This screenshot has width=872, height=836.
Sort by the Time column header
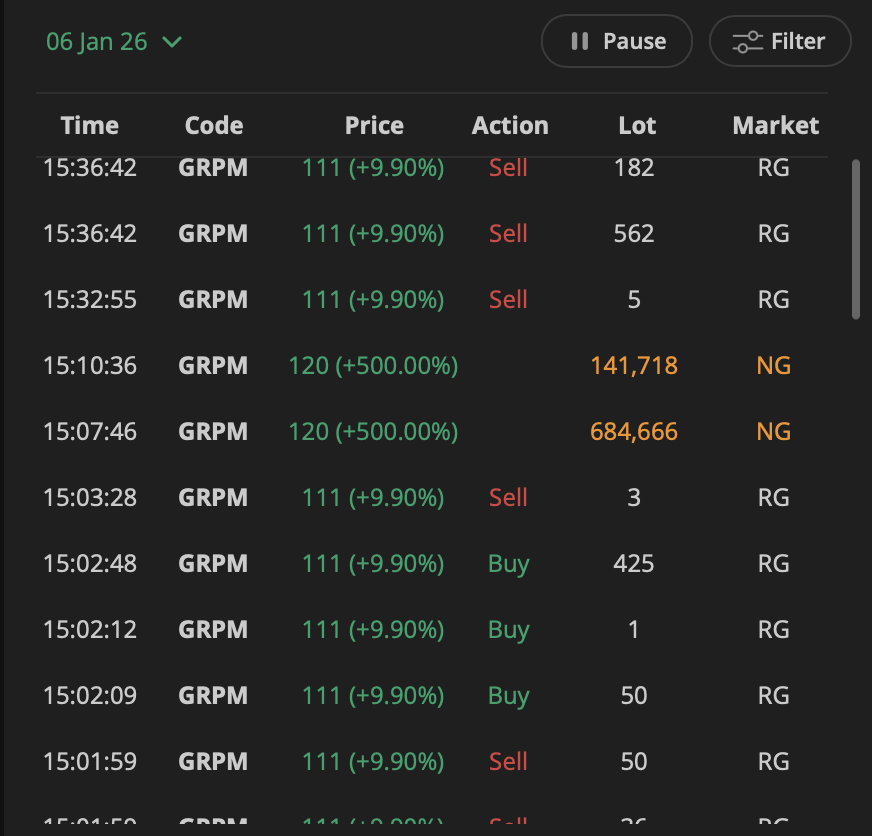click(90, 125)
